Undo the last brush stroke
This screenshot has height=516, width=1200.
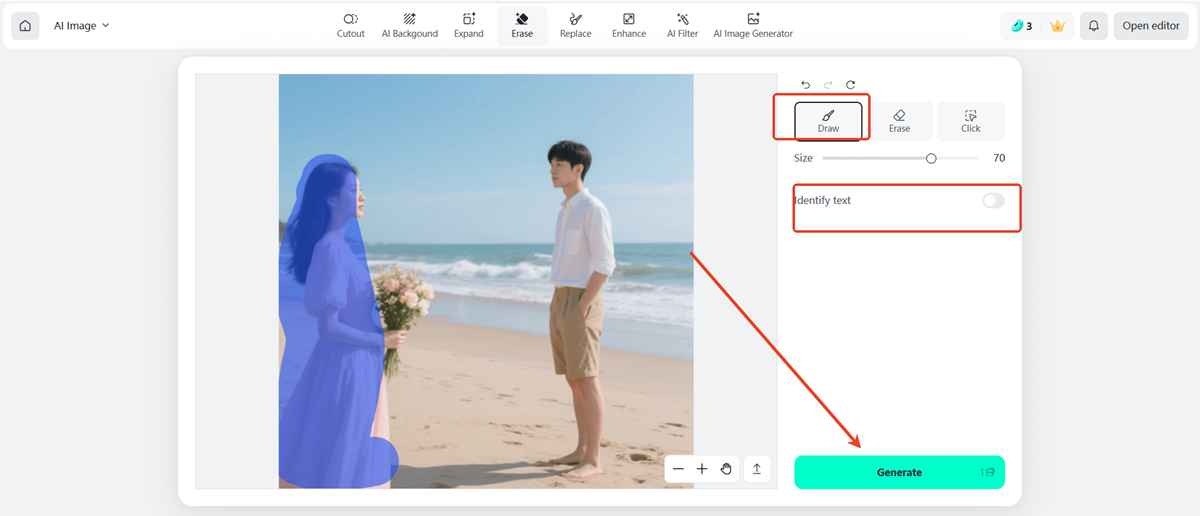click(x=806, y=85)
